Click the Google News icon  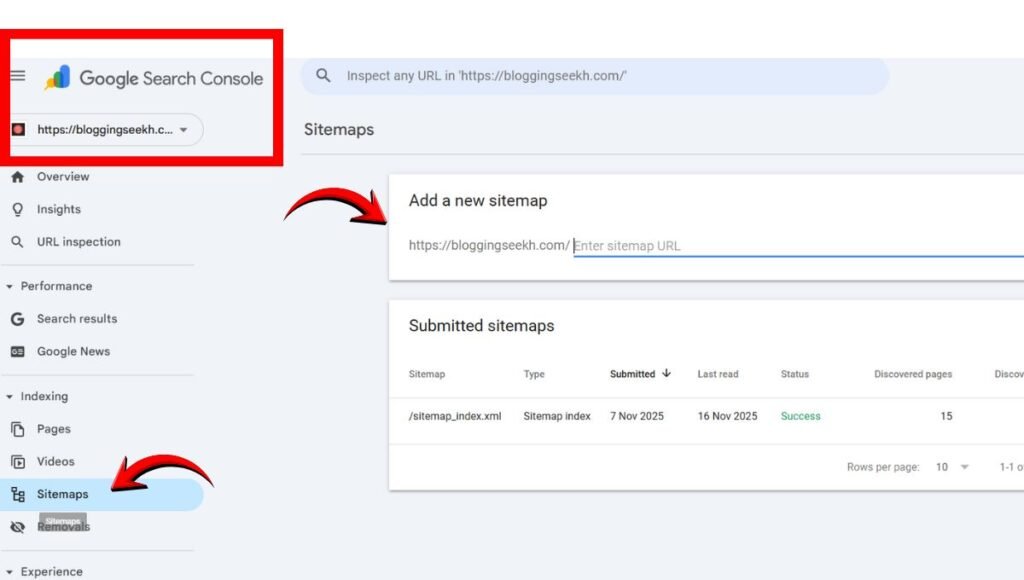pyautogui.click(x=17, y=352)
